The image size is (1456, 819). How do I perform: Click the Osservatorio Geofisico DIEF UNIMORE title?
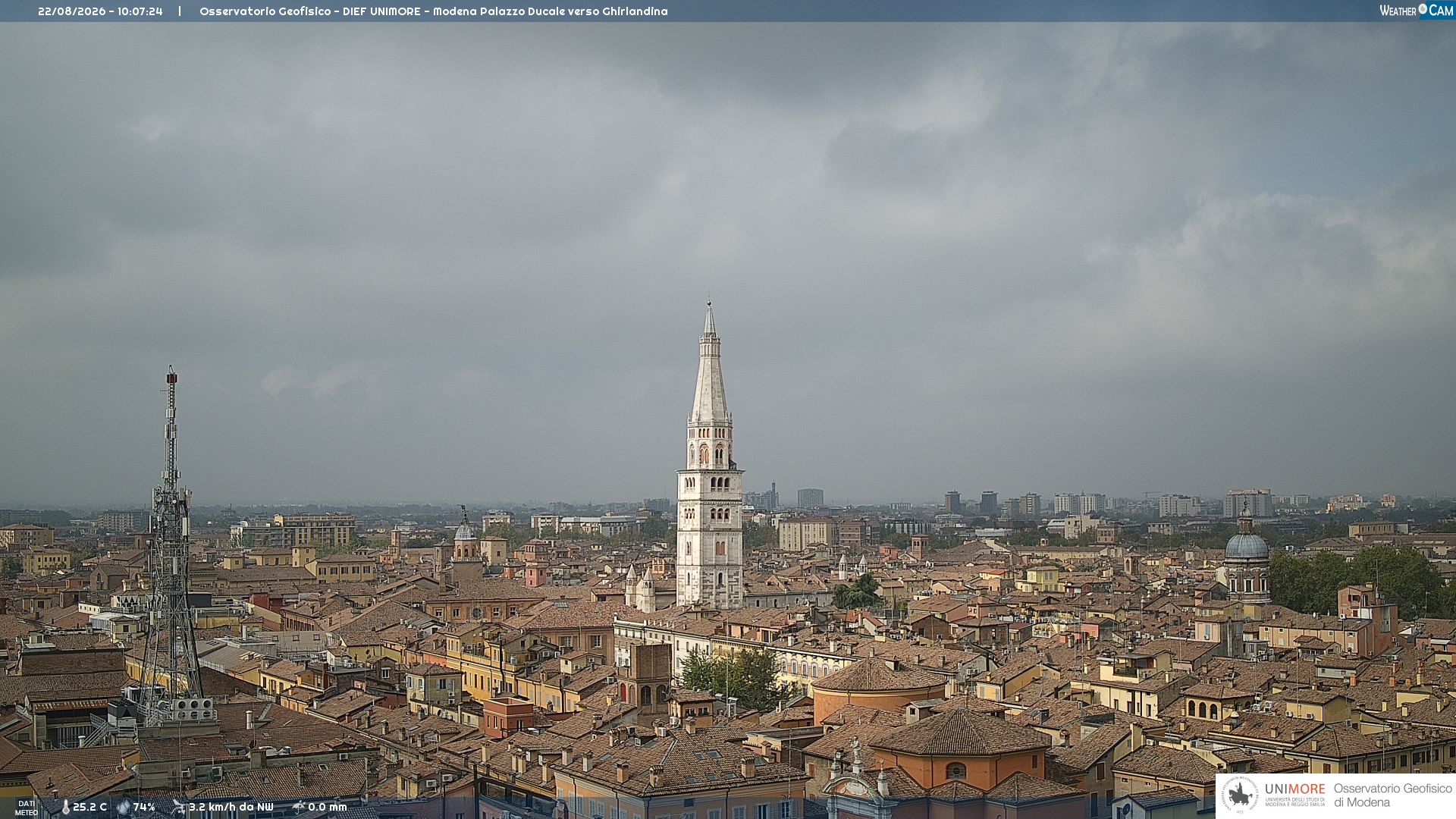coord(313,11)
